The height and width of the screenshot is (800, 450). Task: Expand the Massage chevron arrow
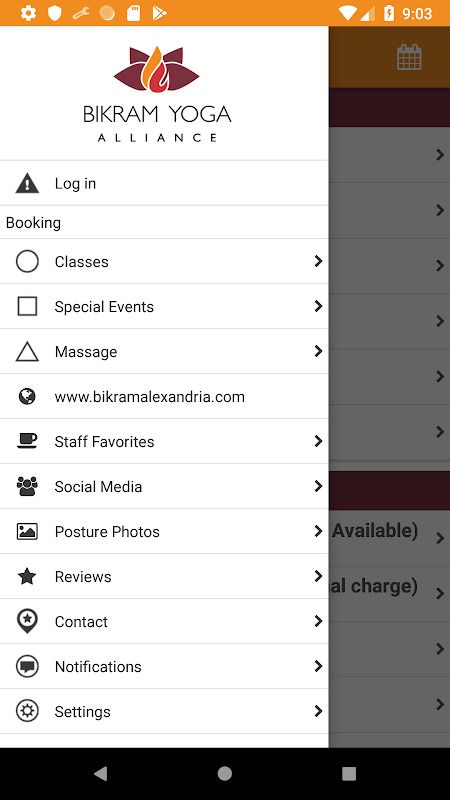pos(318,351)
